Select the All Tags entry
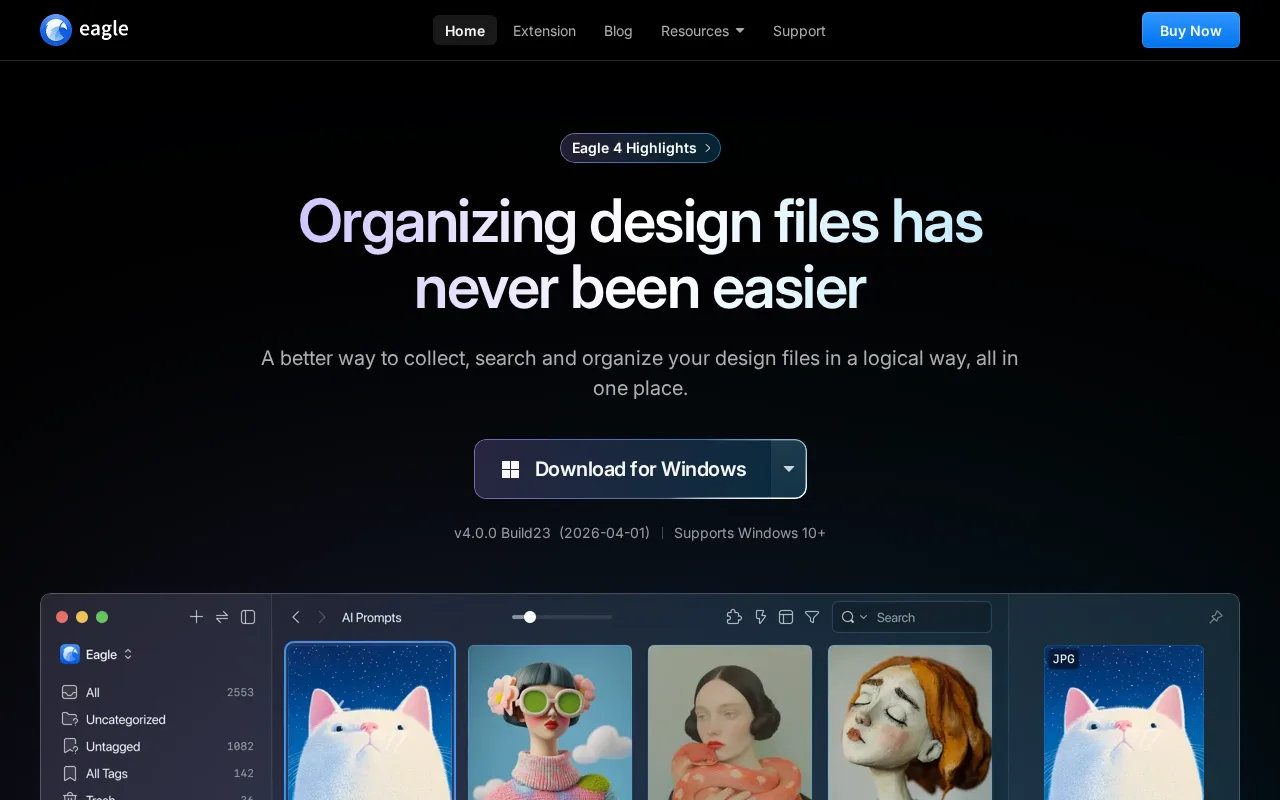This screenshot has height=800, width=1280. [x=157, y=773]
